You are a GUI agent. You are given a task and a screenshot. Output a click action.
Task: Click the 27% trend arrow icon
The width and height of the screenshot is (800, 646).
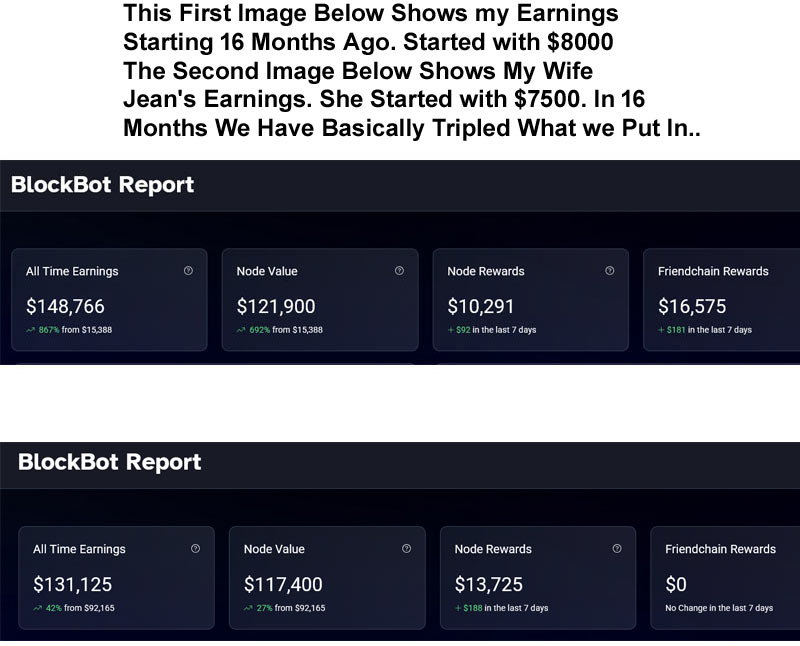click(248, 608)
